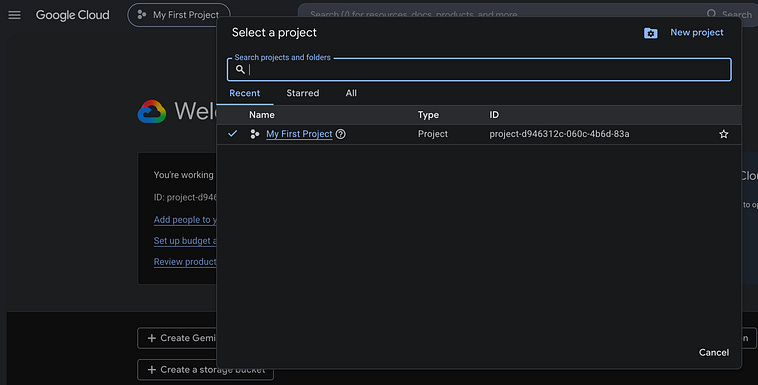Click the Review product link
Image resolution: width=758 pixels, height=385 pixels.
[x=185, y=262]
